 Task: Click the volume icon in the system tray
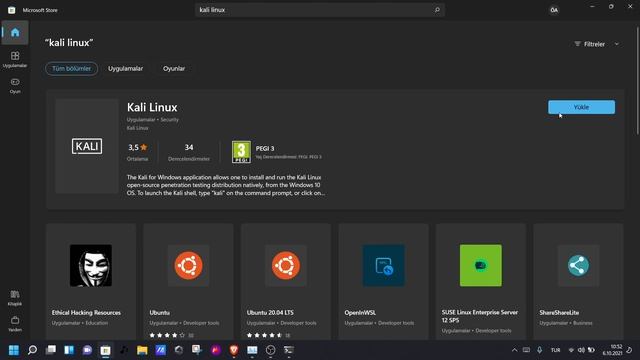581,350
